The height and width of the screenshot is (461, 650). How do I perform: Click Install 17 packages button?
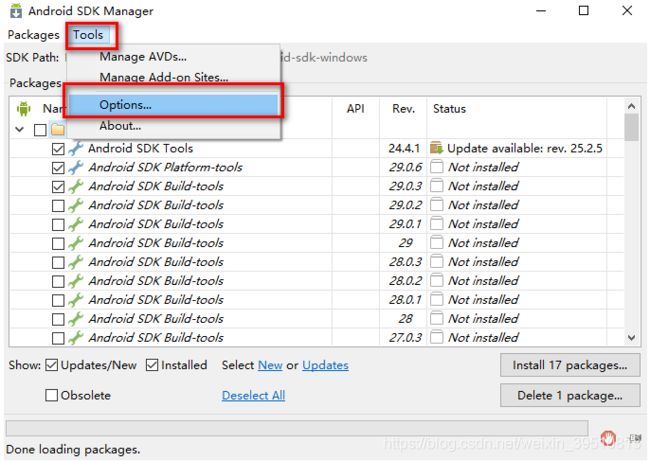point(570,365)
